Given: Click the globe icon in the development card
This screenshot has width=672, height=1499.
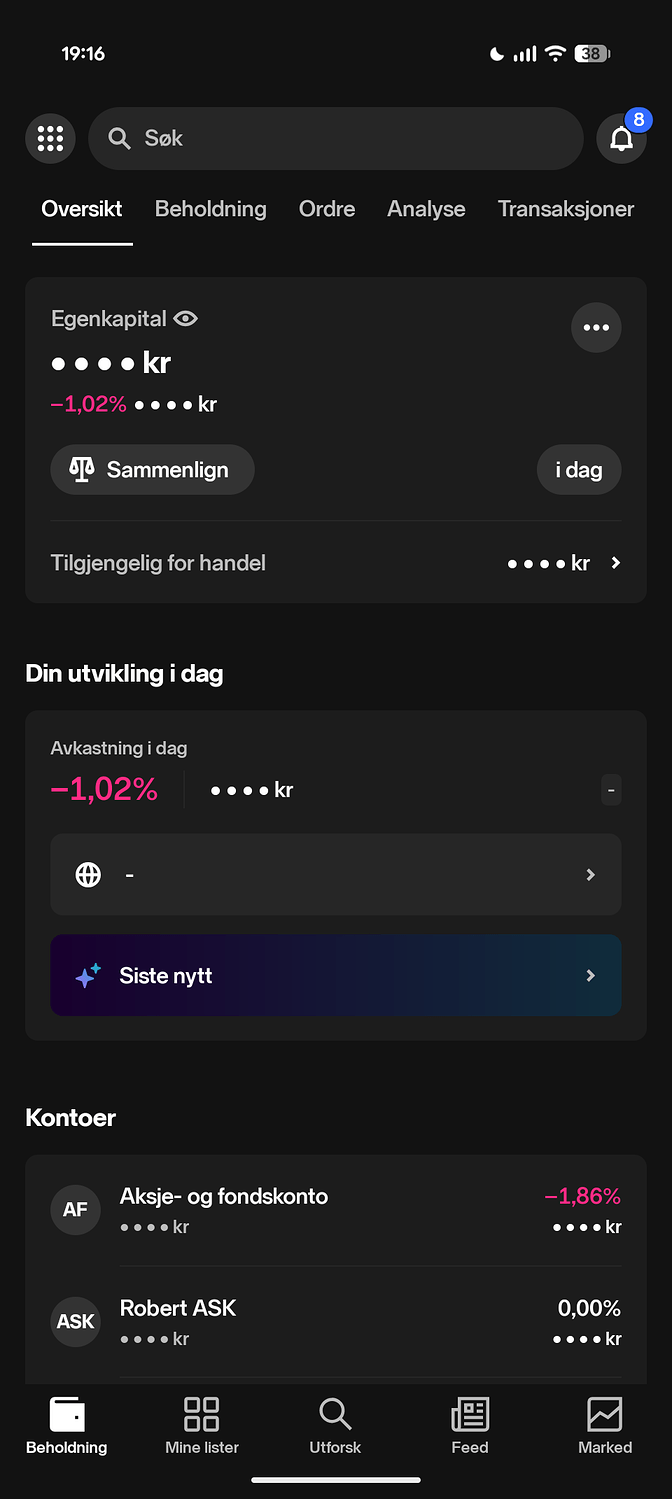Looking at the screenshot, I should (88, 874).
